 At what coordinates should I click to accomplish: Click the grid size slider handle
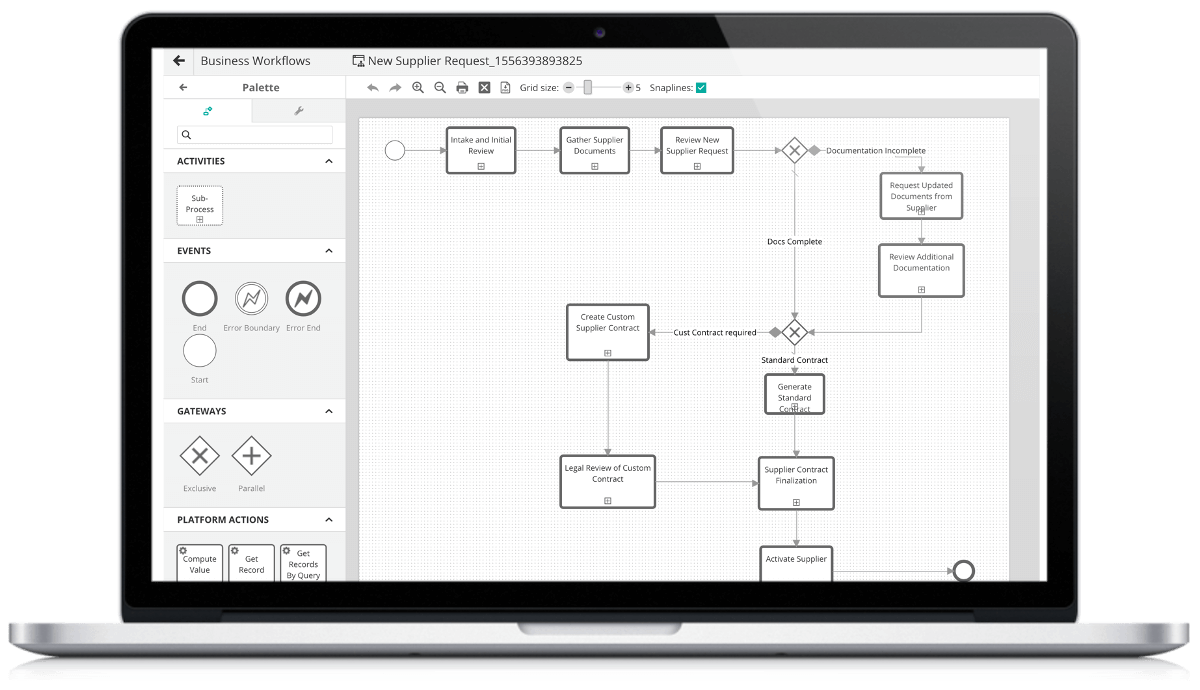[588, 88]
